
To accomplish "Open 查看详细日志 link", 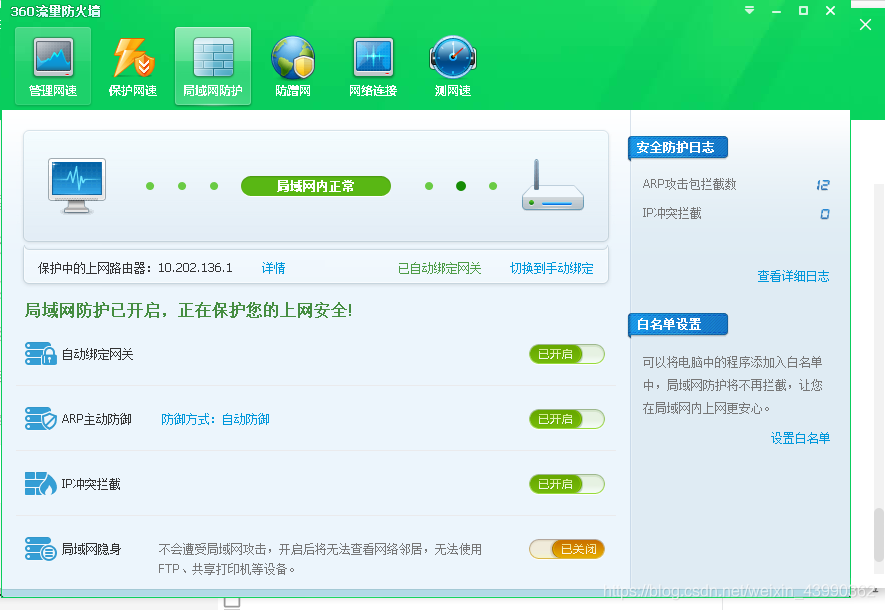I will point(793,276).
